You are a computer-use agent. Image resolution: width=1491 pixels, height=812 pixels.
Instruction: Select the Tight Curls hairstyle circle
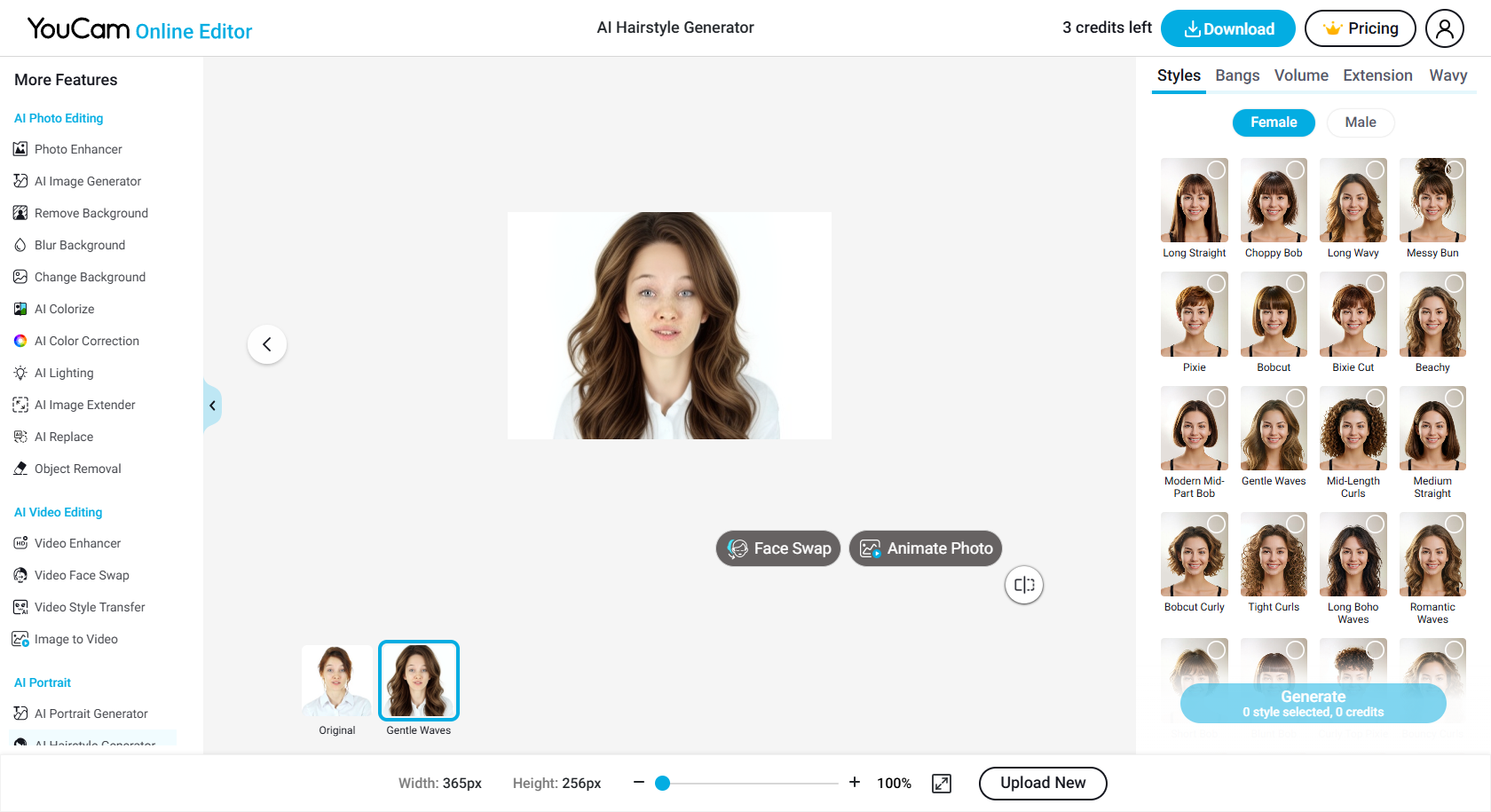pos(1296,524)
